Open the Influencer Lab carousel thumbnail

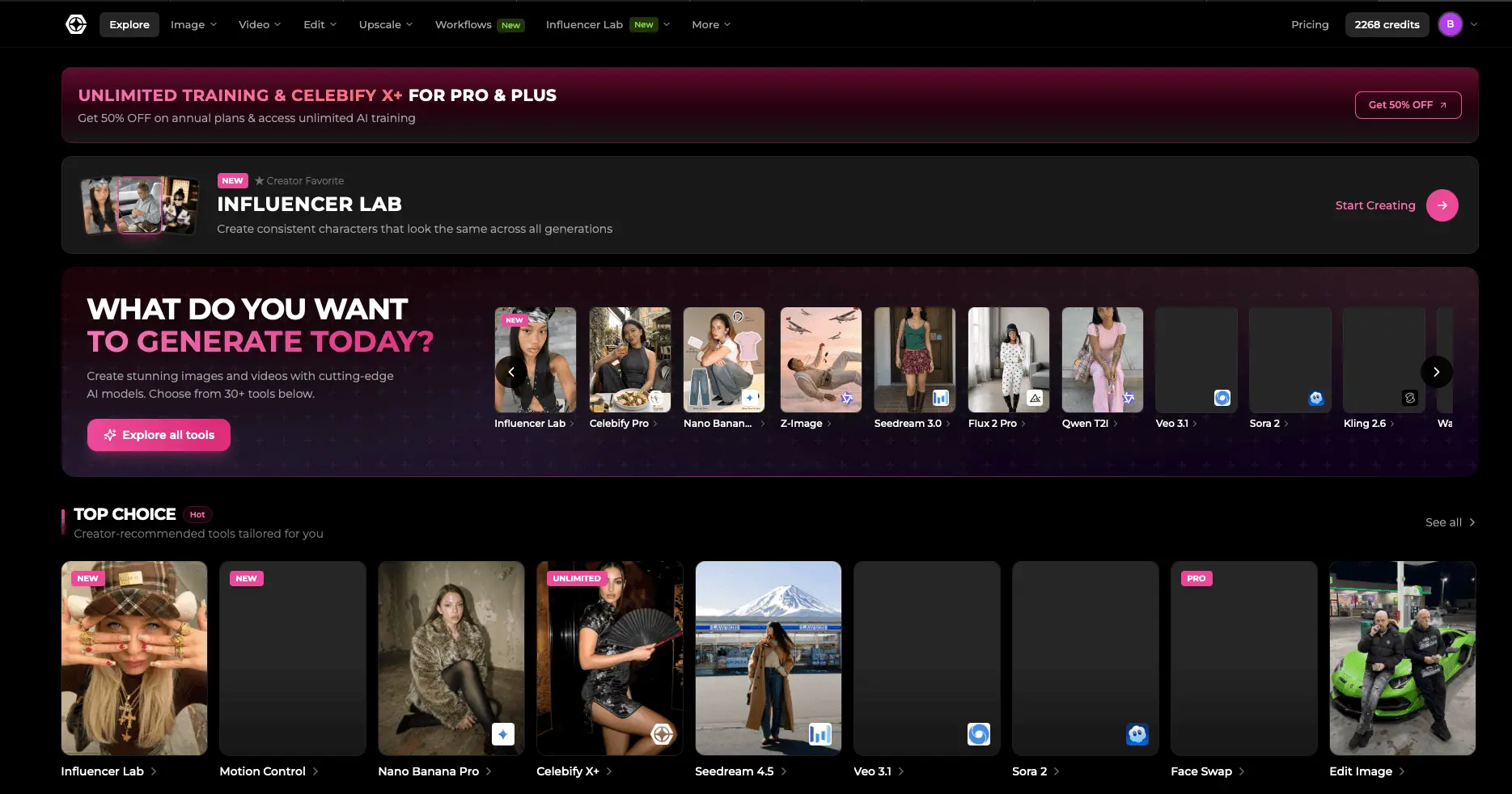pos(536,360)
